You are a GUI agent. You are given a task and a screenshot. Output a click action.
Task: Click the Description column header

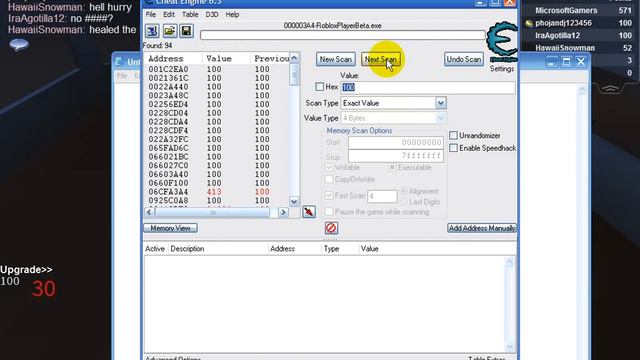pyautogui.click(x=218, y=249)
